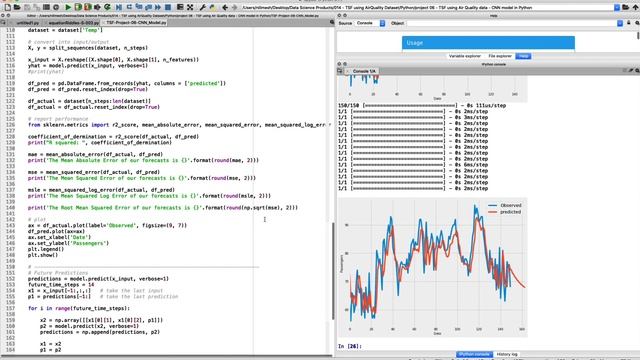Run the file with the green play button
This screenshot has height=360, width=640.
[x=68, y=7]
